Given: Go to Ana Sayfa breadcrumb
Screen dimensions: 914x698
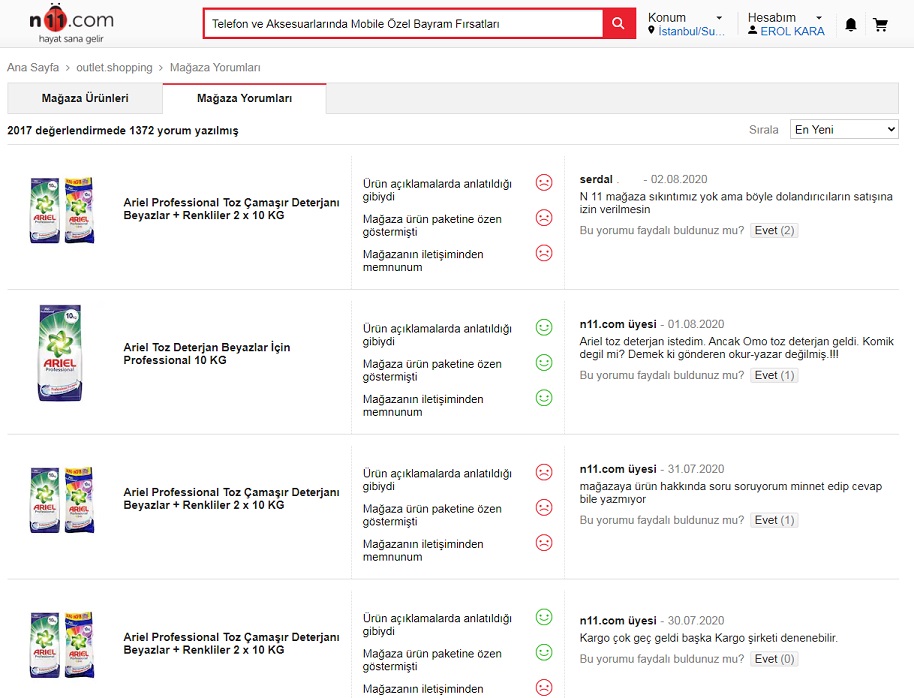Looking at the screenshot, I should tap(33, 67).
